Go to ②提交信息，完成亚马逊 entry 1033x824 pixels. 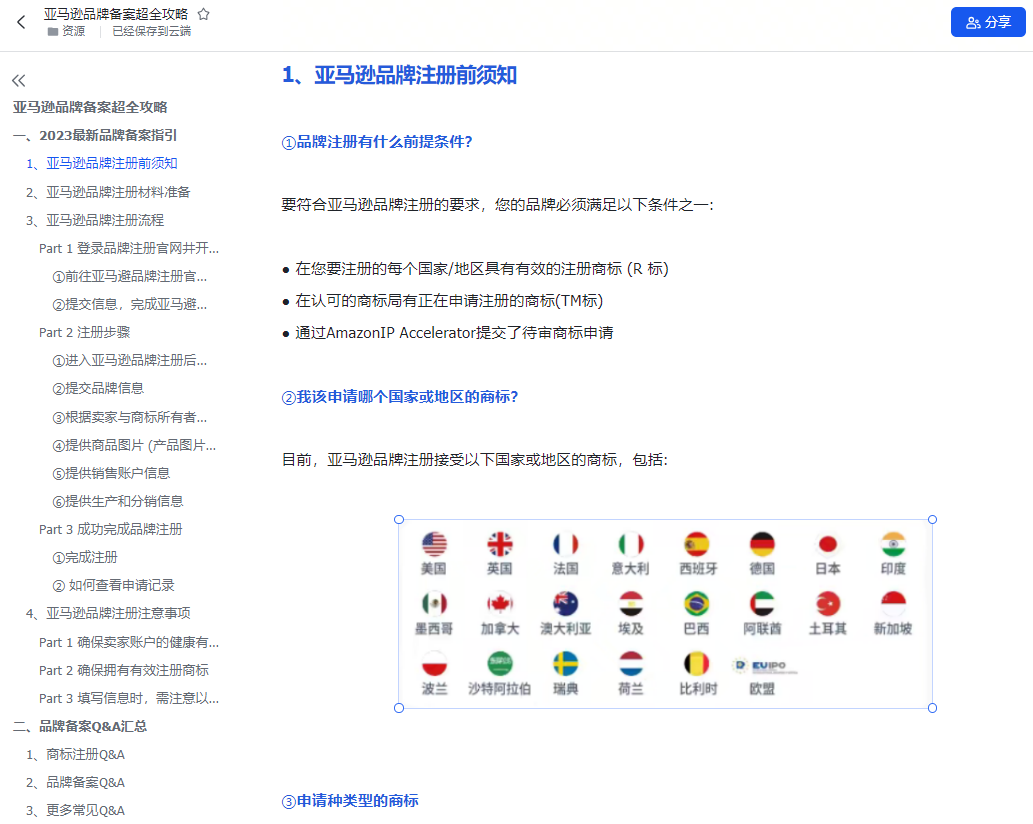[130, 304]
